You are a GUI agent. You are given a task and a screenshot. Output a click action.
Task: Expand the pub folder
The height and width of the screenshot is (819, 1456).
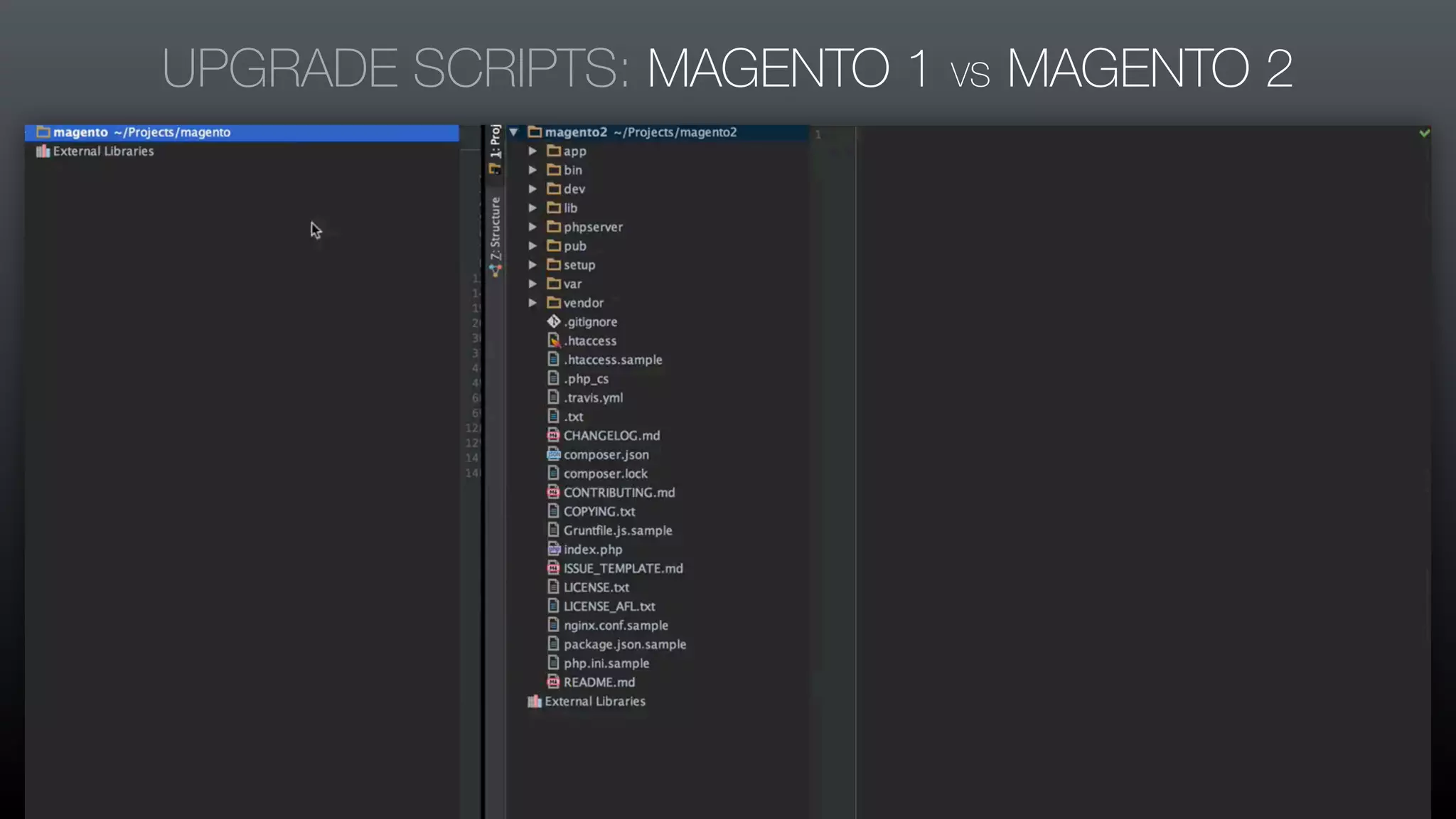click(x=532, y=246)
